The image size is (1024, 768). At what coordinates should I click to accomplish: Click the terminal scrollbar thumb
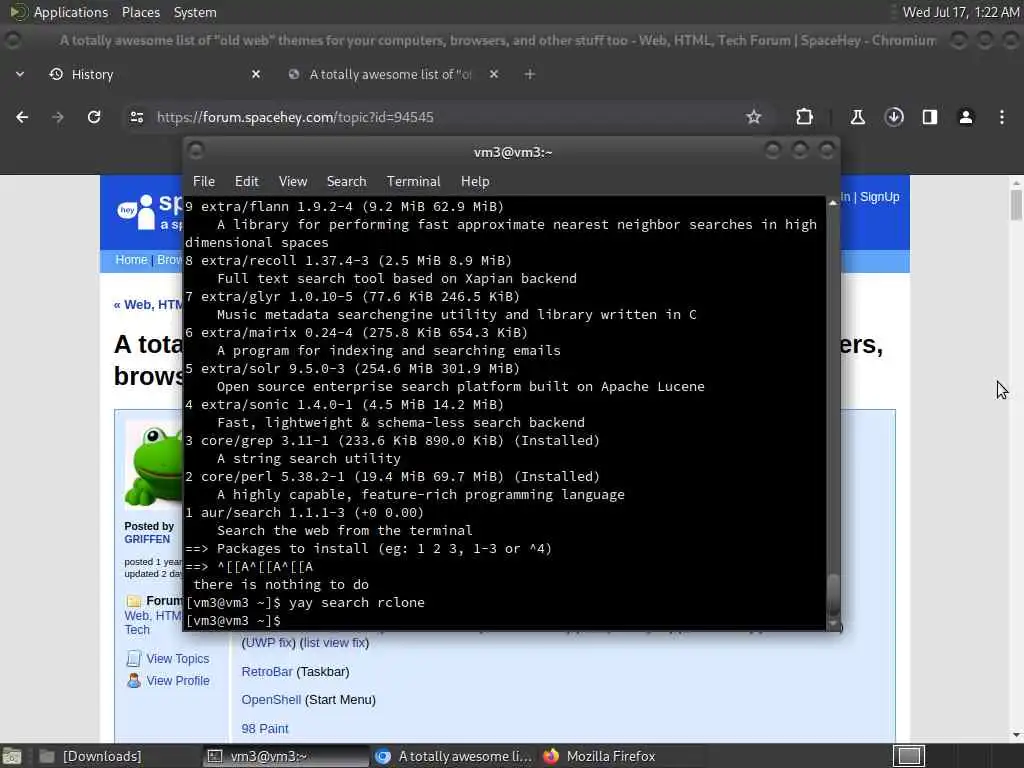pos(833,594)
